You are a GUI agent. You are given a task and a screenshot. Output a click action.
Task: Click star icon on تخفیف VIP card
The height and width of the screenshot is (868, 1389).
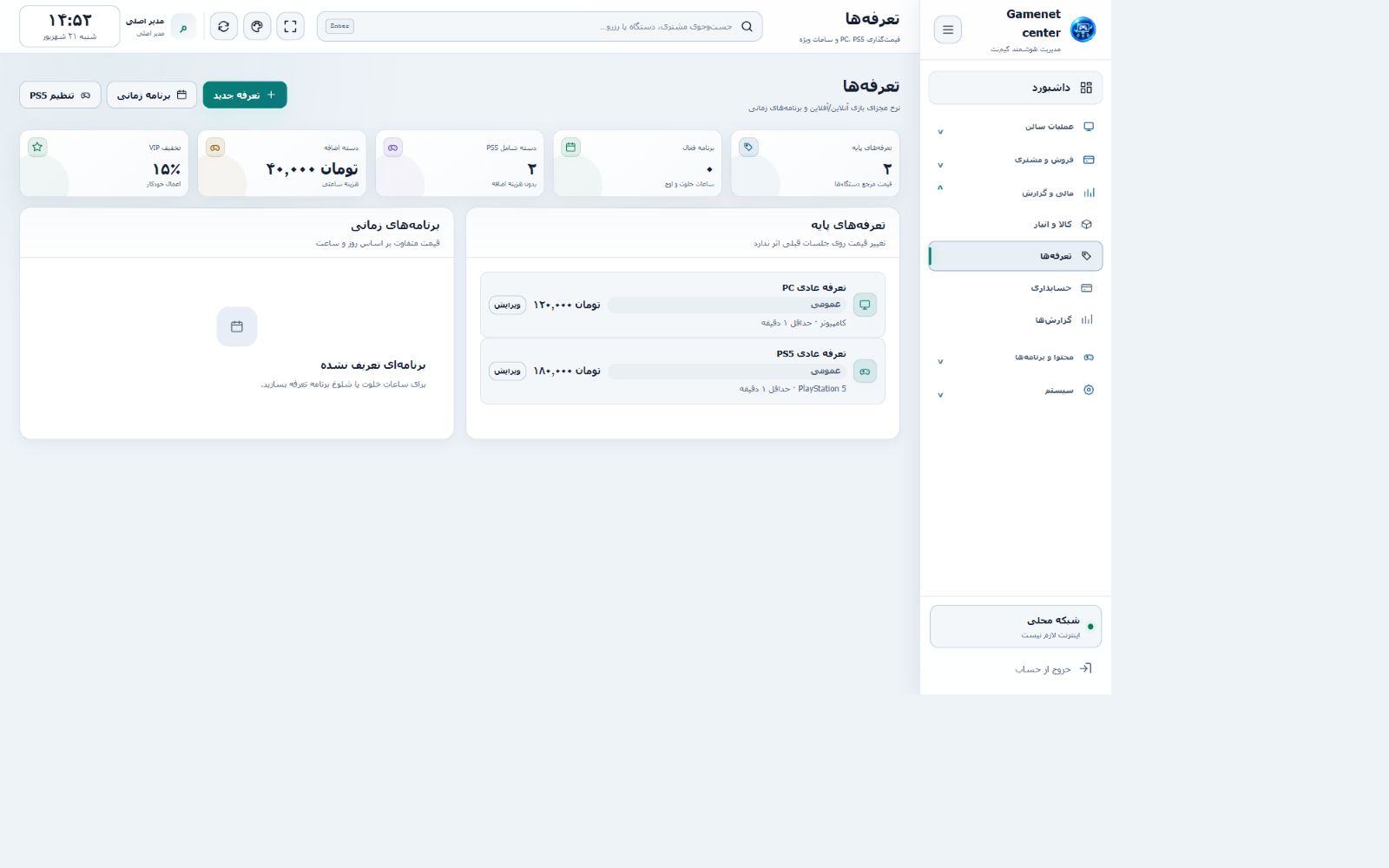tap(37, 148)
